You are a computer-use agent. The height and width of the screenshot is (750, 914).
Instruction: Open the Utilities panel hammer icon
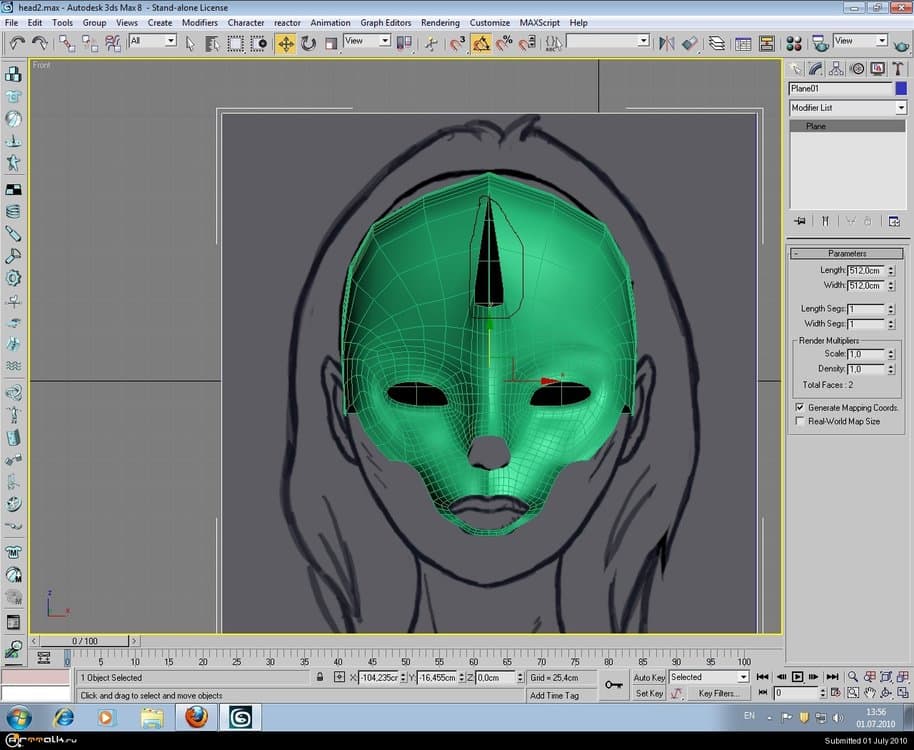(898, 69)
